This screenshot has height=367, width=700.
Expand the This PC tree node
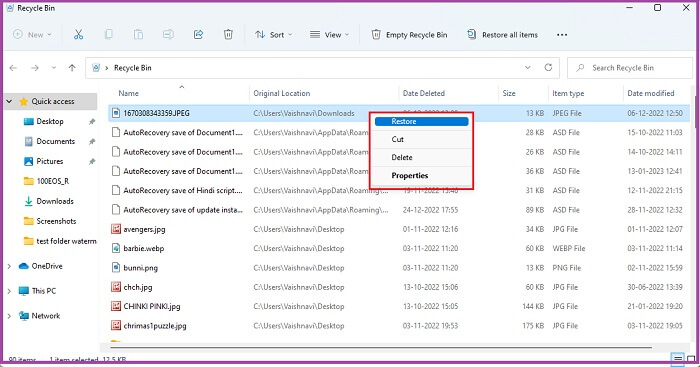coord(9,291)
